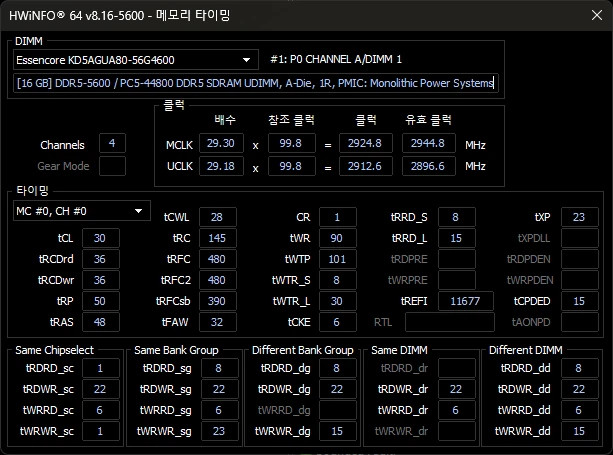The image size is (613, 455).
Task: Select the tRFC value 480
Action: 218,259
